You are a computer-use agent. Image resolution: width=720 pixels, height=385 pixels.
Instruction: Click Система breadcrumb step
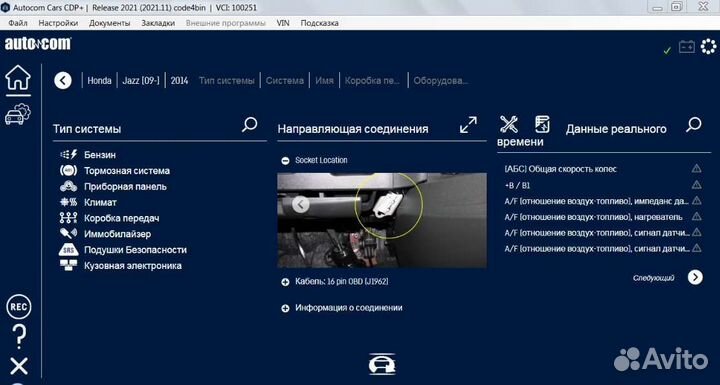[x=285, y=80]
